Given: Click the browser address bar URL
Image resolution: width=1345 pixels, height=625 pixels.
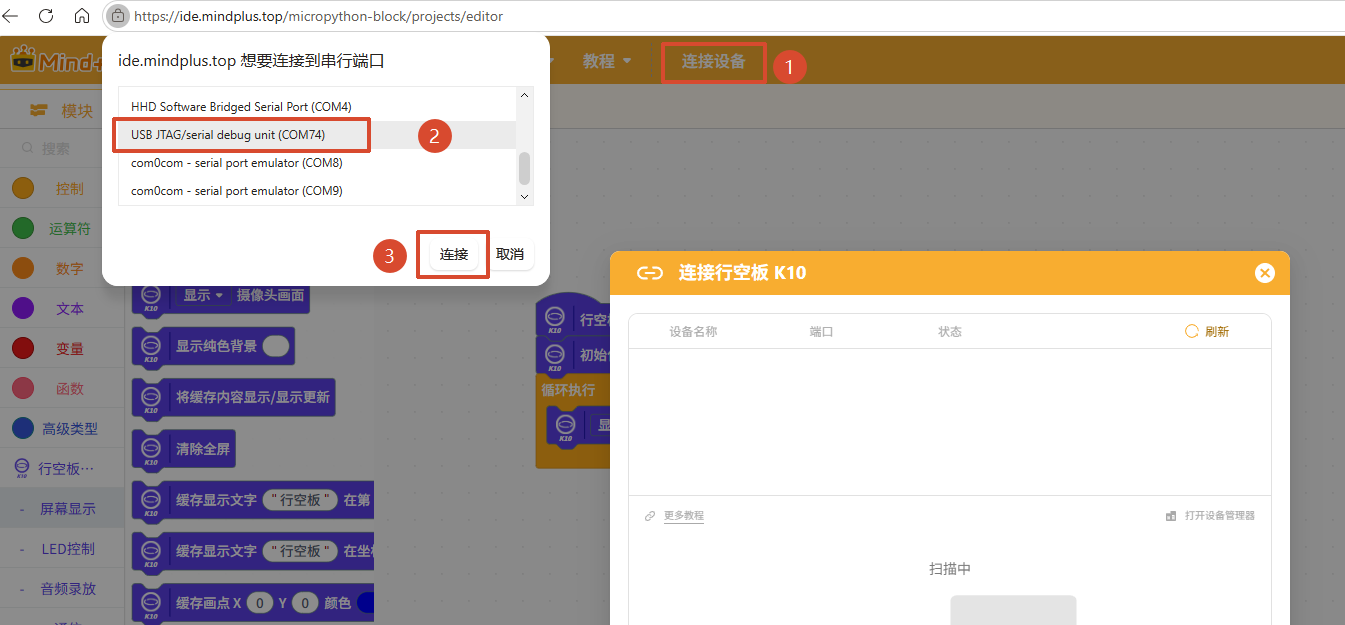Looking at the screenshot, I should coord(318,16).
